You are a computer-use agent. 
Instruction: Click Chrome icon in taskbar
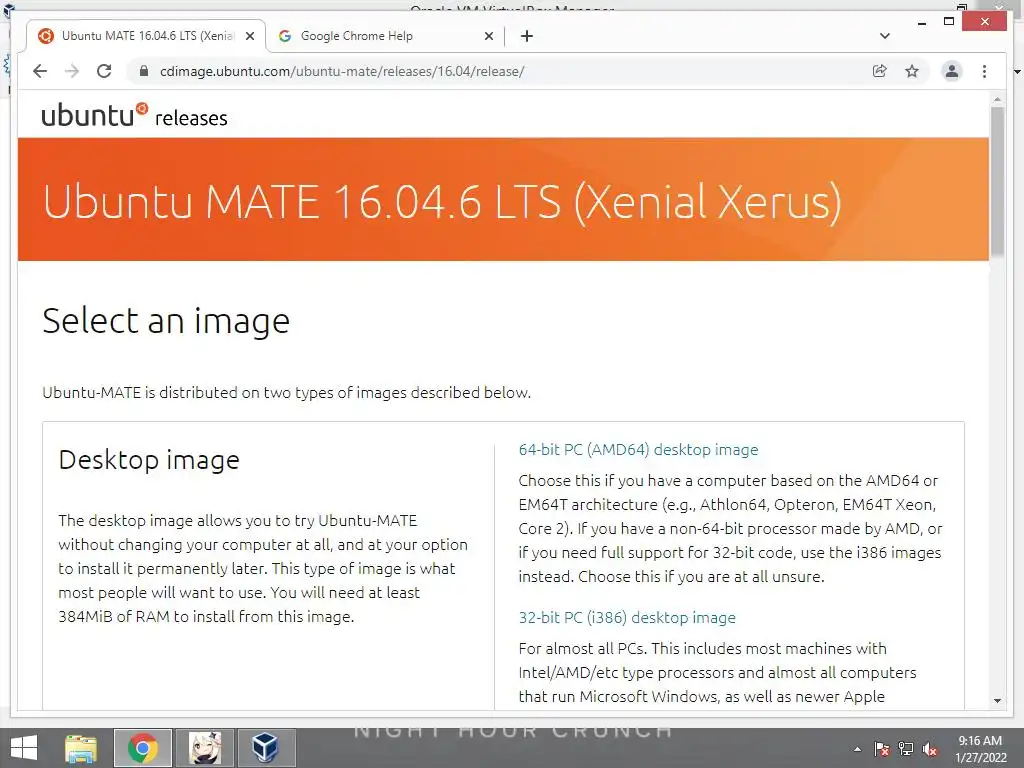(x=143, y=748)
